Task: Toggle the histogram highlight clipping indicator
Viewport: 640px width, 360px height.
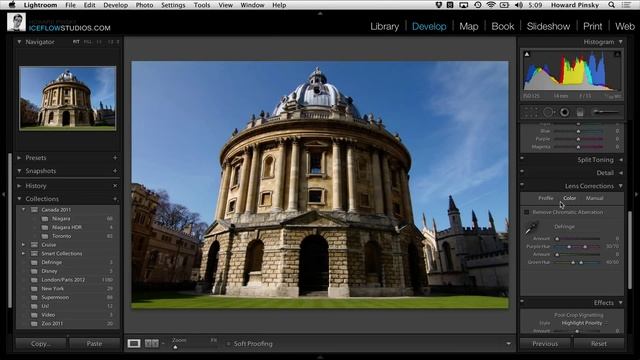Action: pos(618,54)
